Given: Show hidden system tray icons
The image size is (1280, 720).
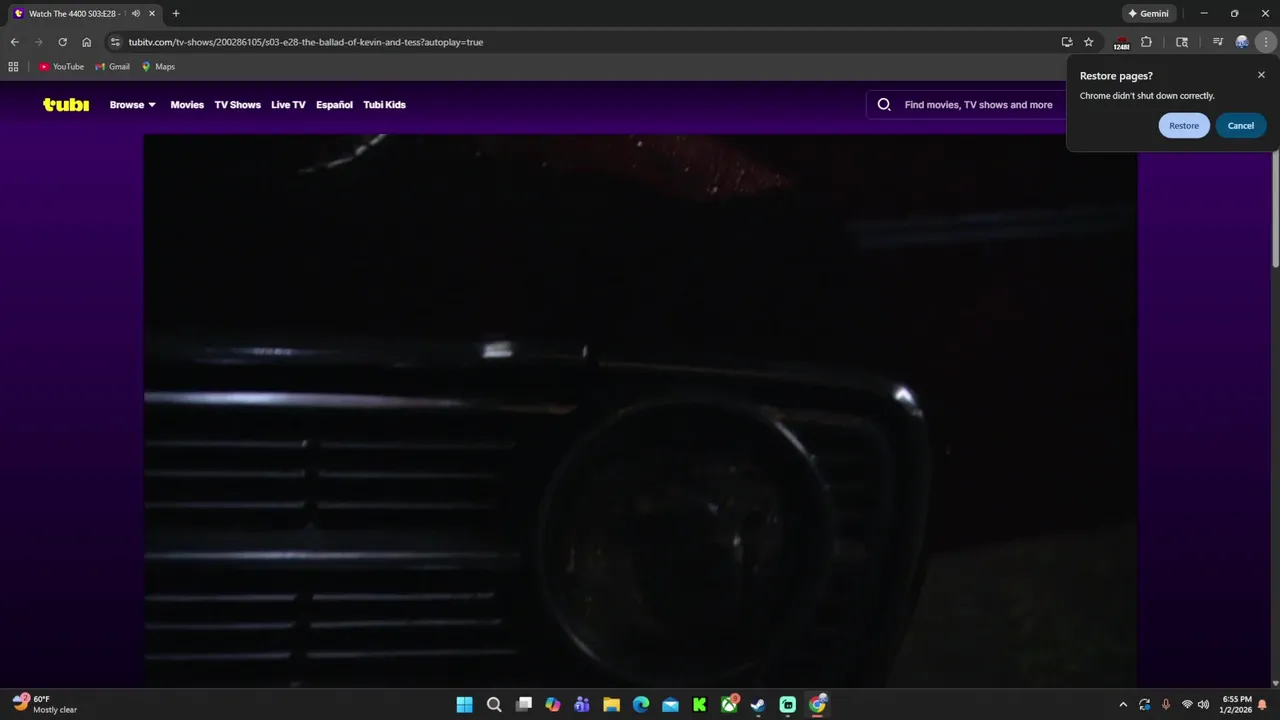Looking at the screenshot, I should [1123, 705].
